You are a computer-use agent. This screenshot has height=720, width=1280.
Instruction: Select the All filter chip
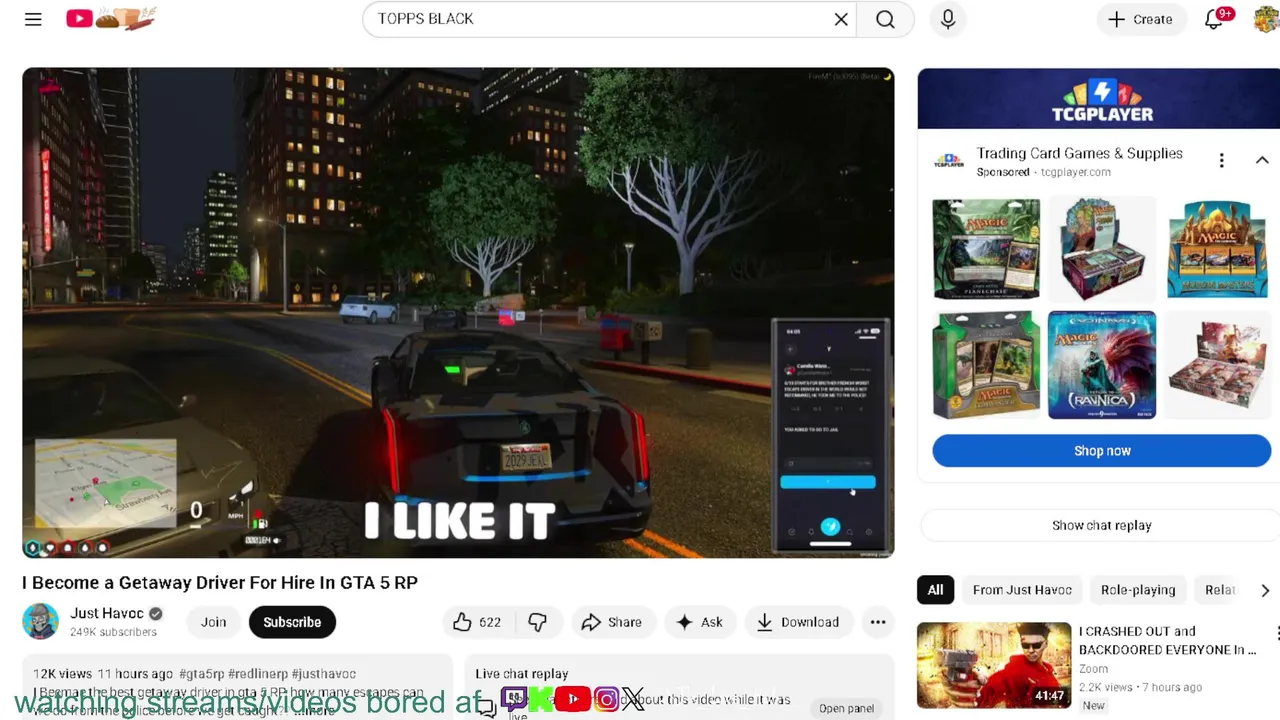point(935,590)
